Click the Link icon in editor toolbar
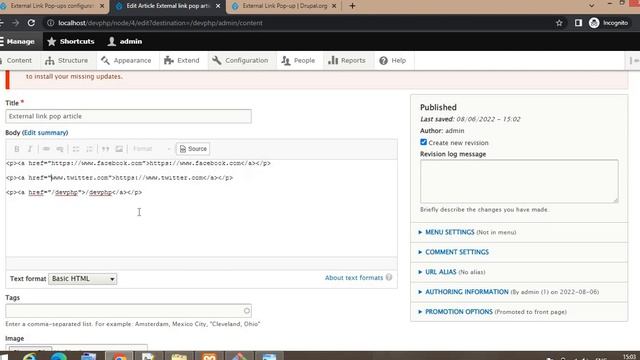Image resolution: width=640 pixels, height=360 pixels. click(46, 149)
